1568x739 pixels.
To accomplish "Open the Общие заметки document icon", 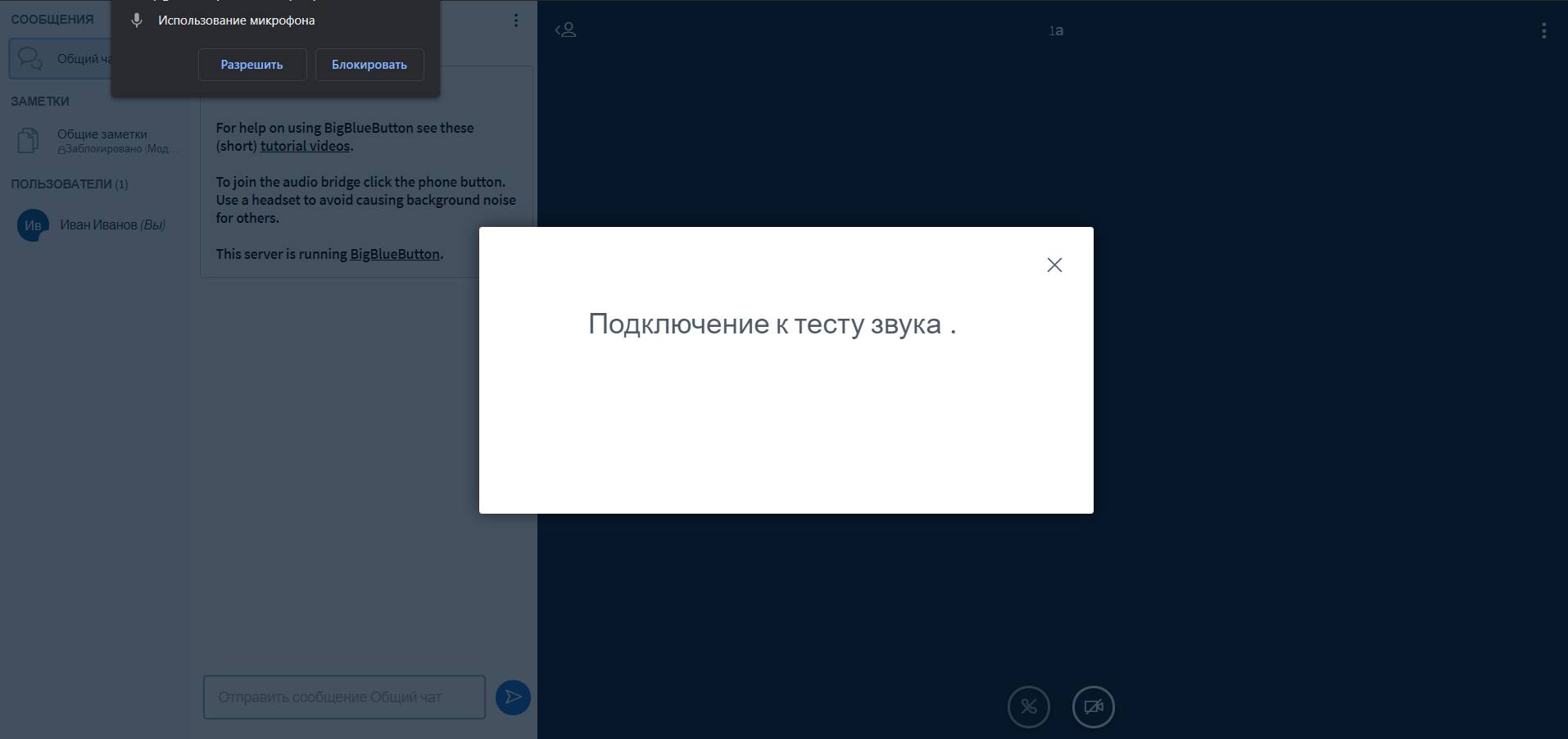I will 29,141.
